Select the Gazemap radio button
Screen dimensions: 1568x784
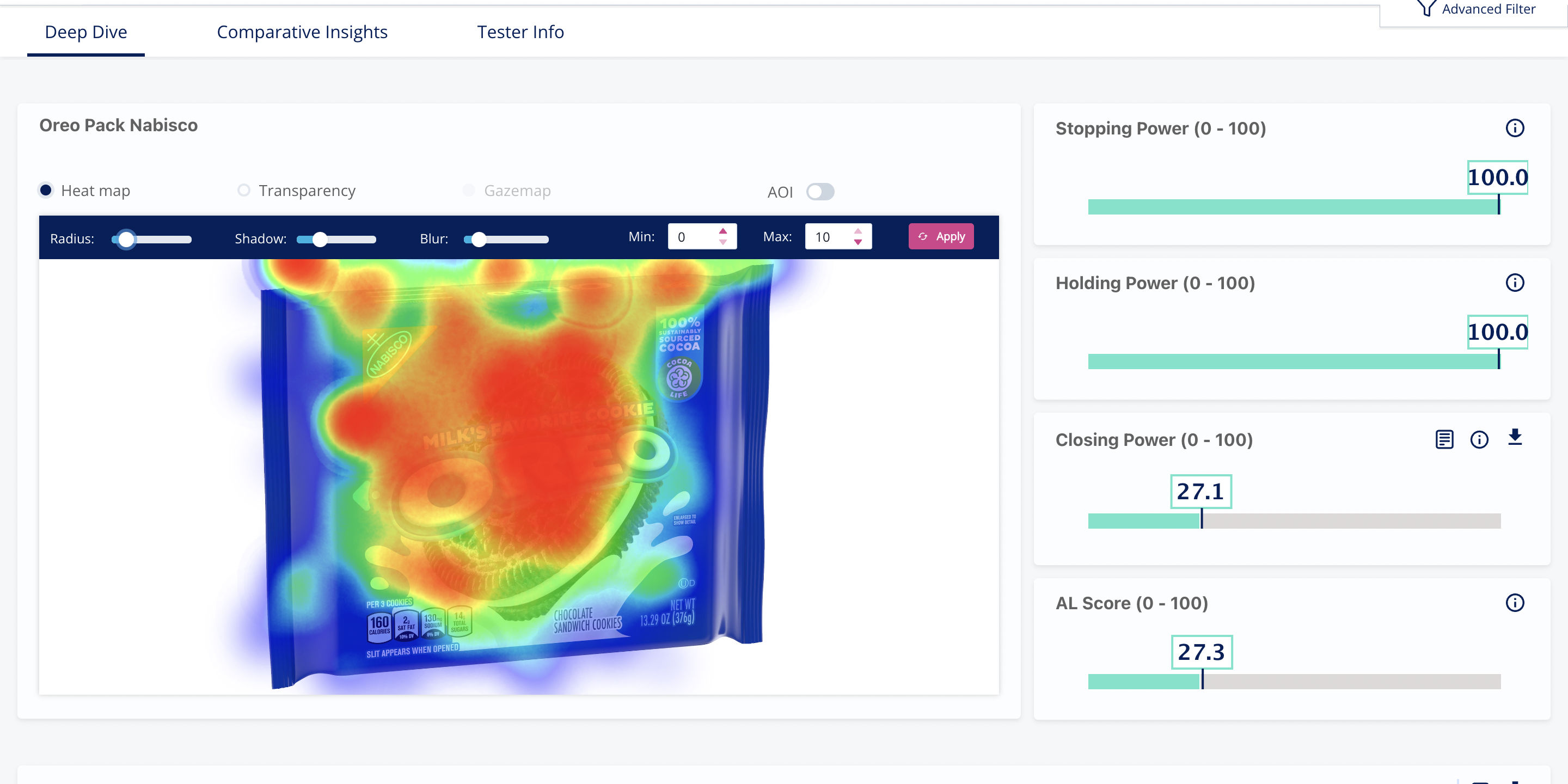coord(469,191)
